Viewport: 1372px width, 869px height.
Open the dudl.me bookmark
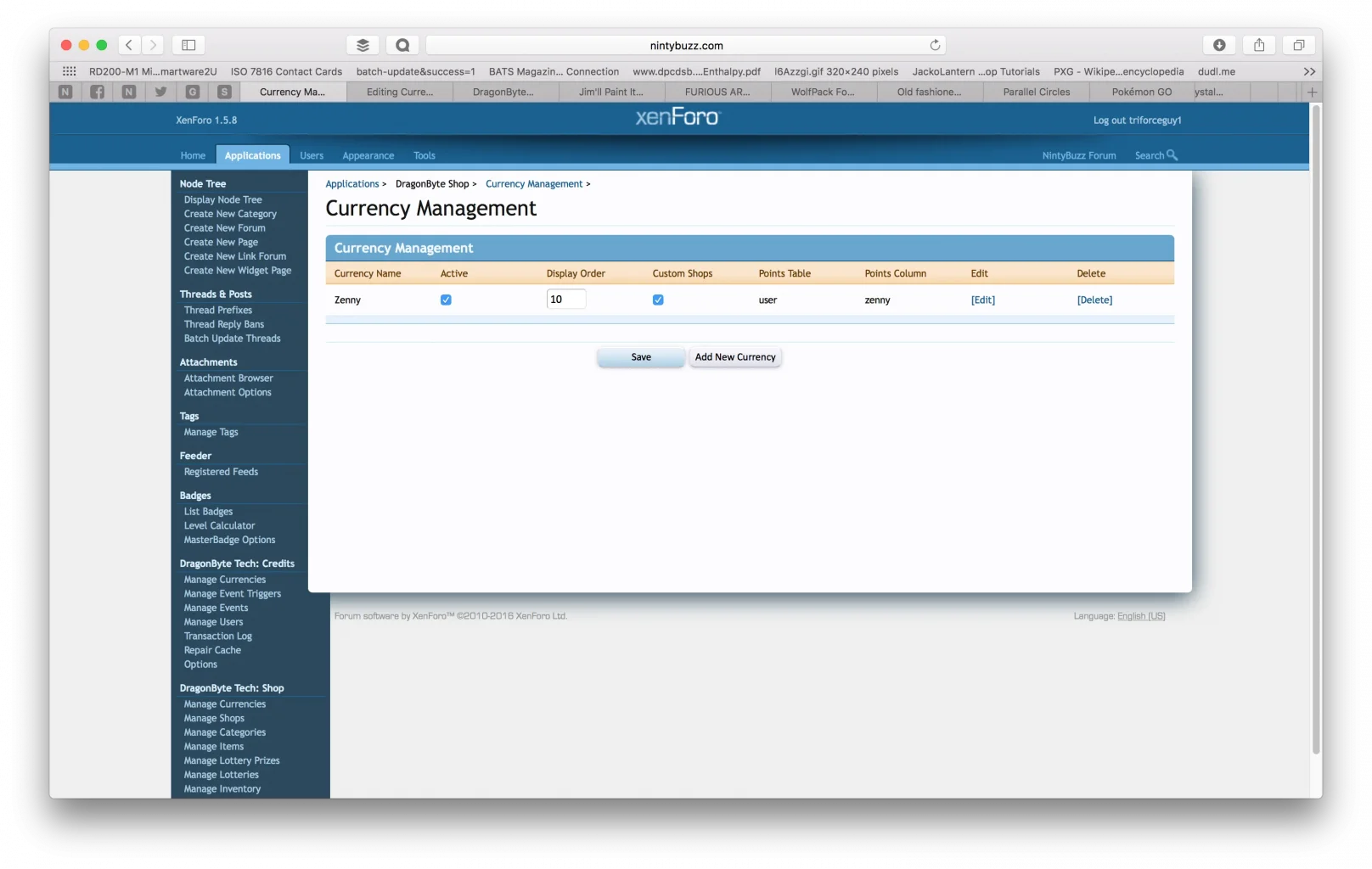coord(1216,71)
